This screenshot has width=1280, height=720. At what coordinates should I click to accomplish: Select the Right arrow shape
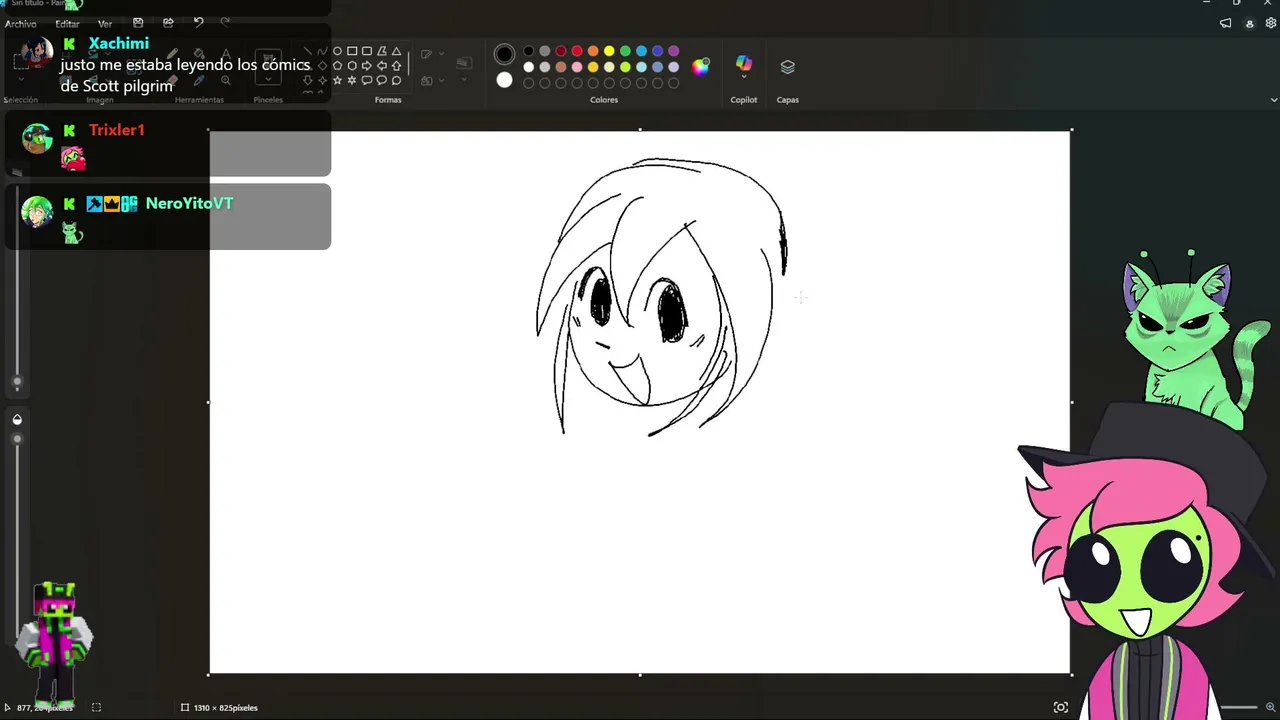367,66
